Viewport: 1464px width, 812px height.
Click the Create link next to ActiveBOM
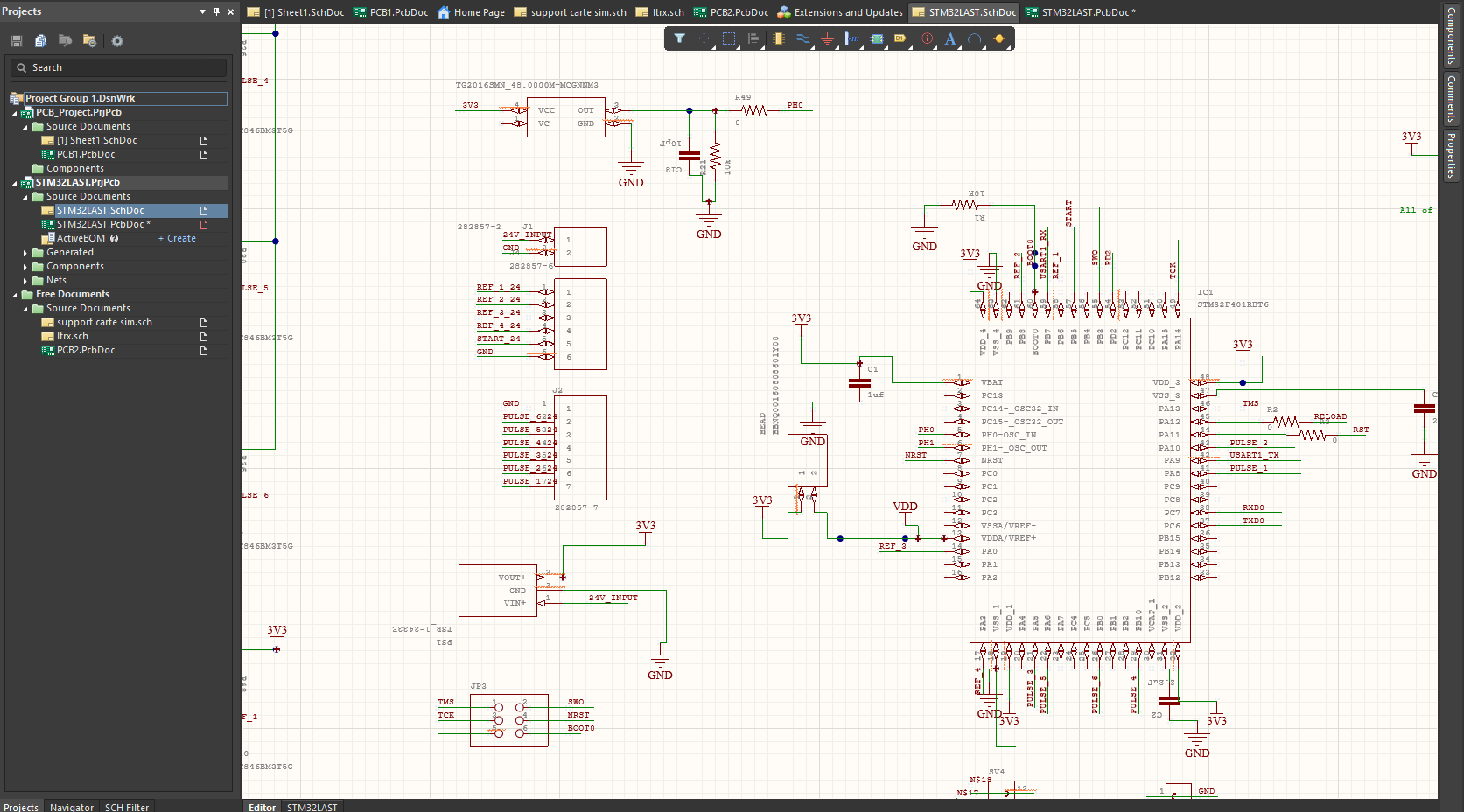coord(176,237)
